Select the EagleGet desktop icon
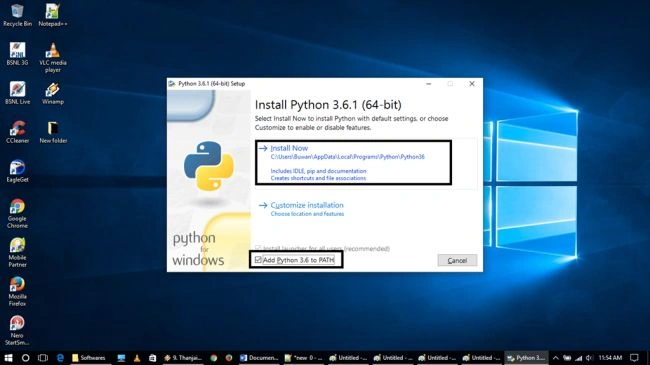 click(17, 171)
